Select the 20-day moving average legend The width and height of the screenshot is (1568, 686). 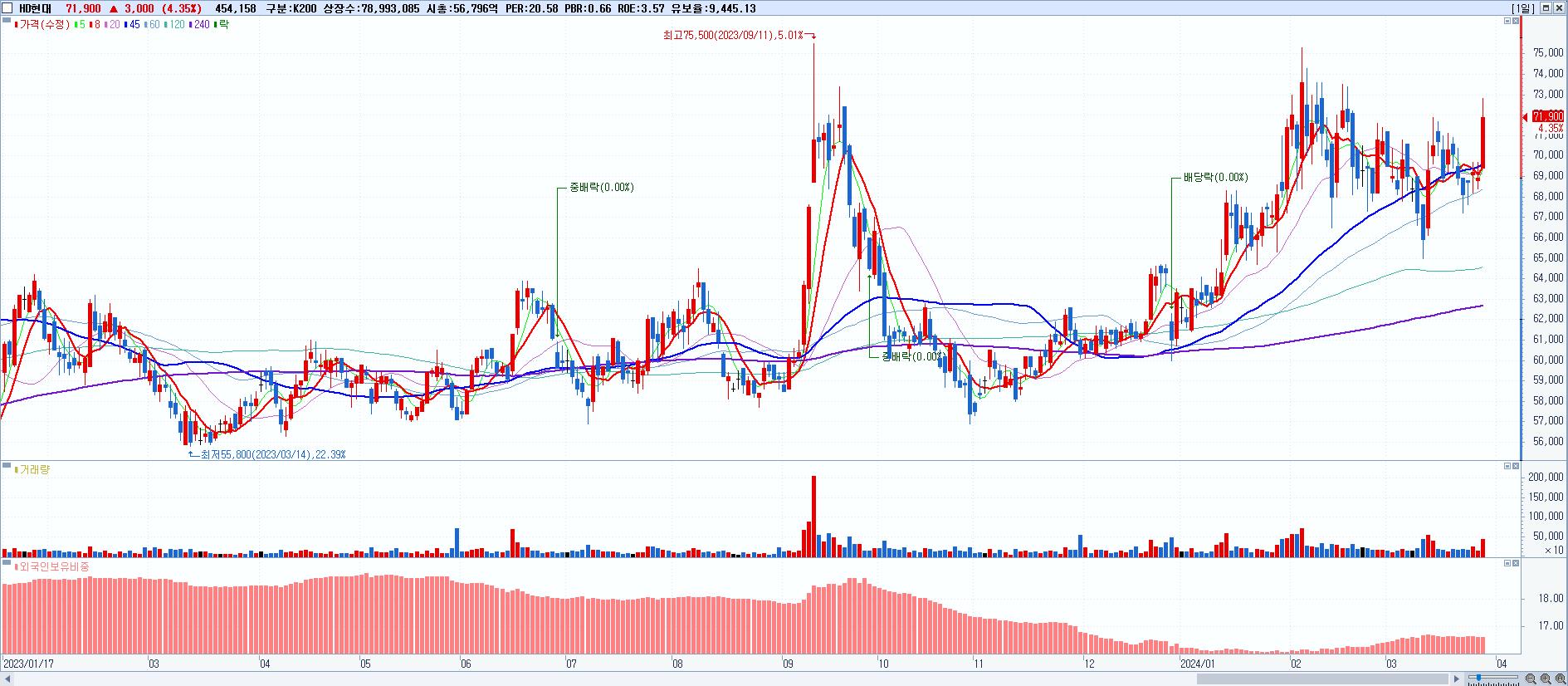coord(112,25)
